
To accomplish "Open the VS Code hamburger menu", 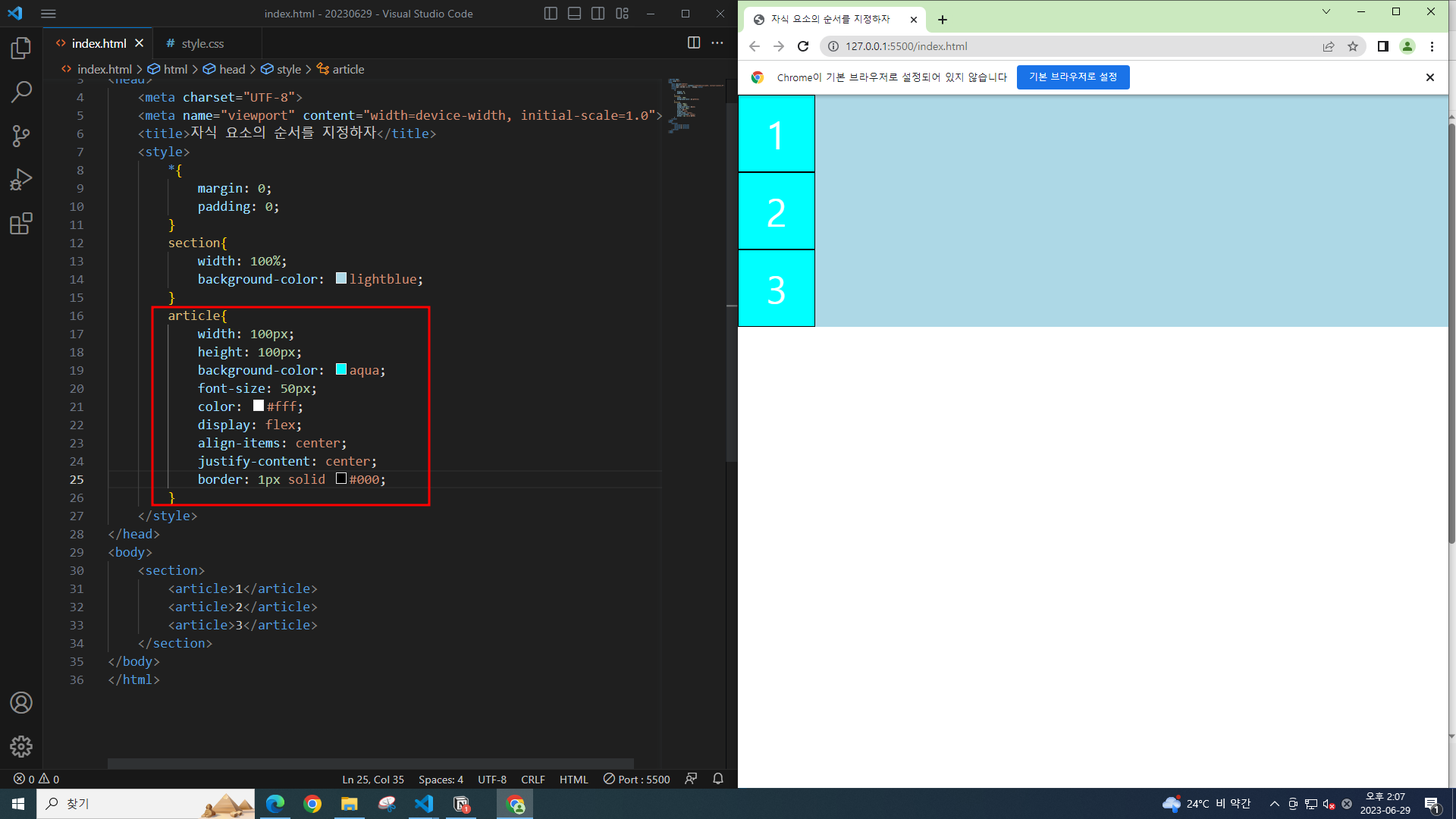I will [x=49, y=14].
